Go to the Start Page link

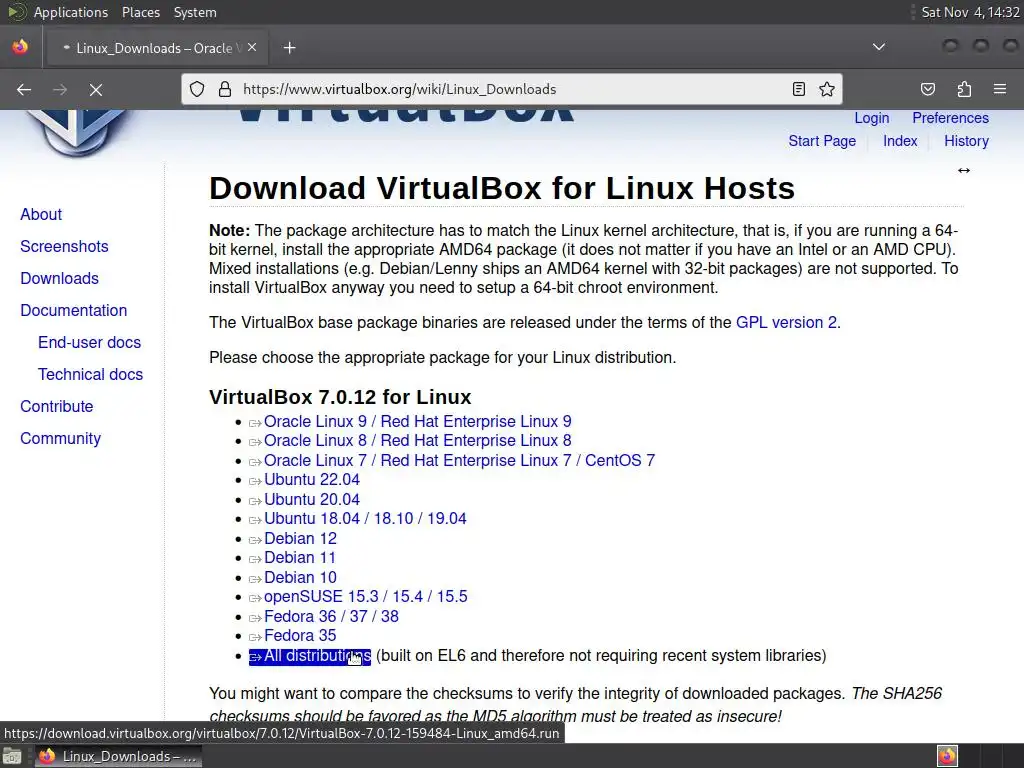pyautogui.click(x=822, y=141)
